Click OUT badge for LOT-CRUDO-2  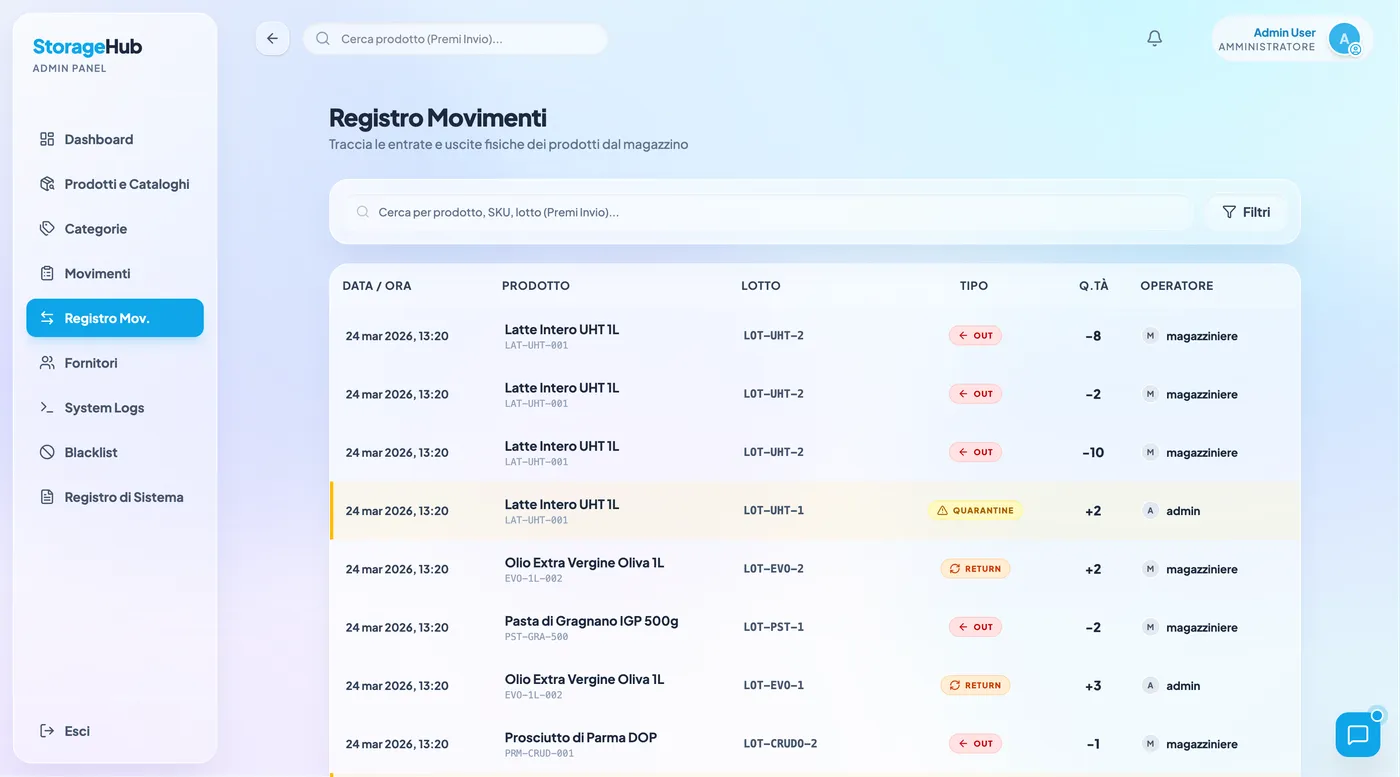click(x=975, y=744)
